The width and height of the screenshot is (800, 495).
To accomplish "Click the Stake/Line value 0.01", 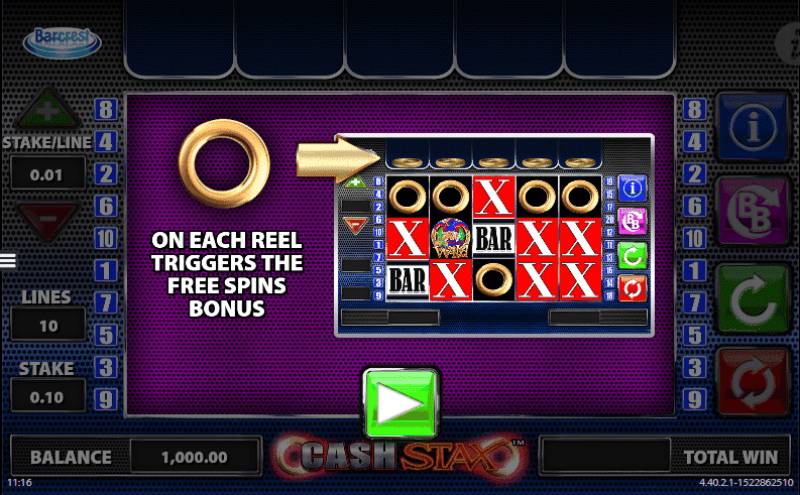I will click(x=48, y=174).
